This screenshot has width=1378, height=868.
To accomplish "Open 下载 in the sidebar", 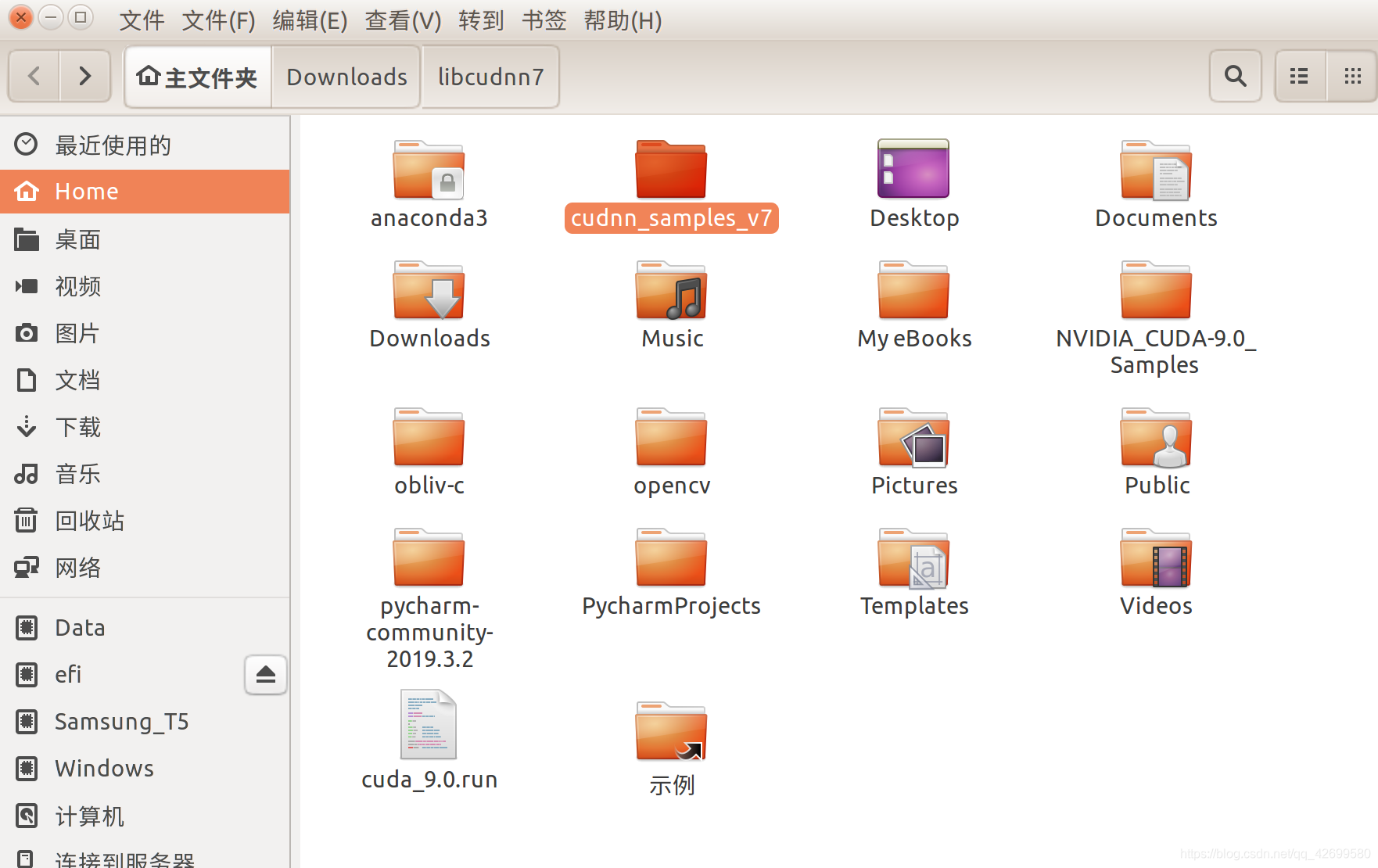I will pos(145,427).
